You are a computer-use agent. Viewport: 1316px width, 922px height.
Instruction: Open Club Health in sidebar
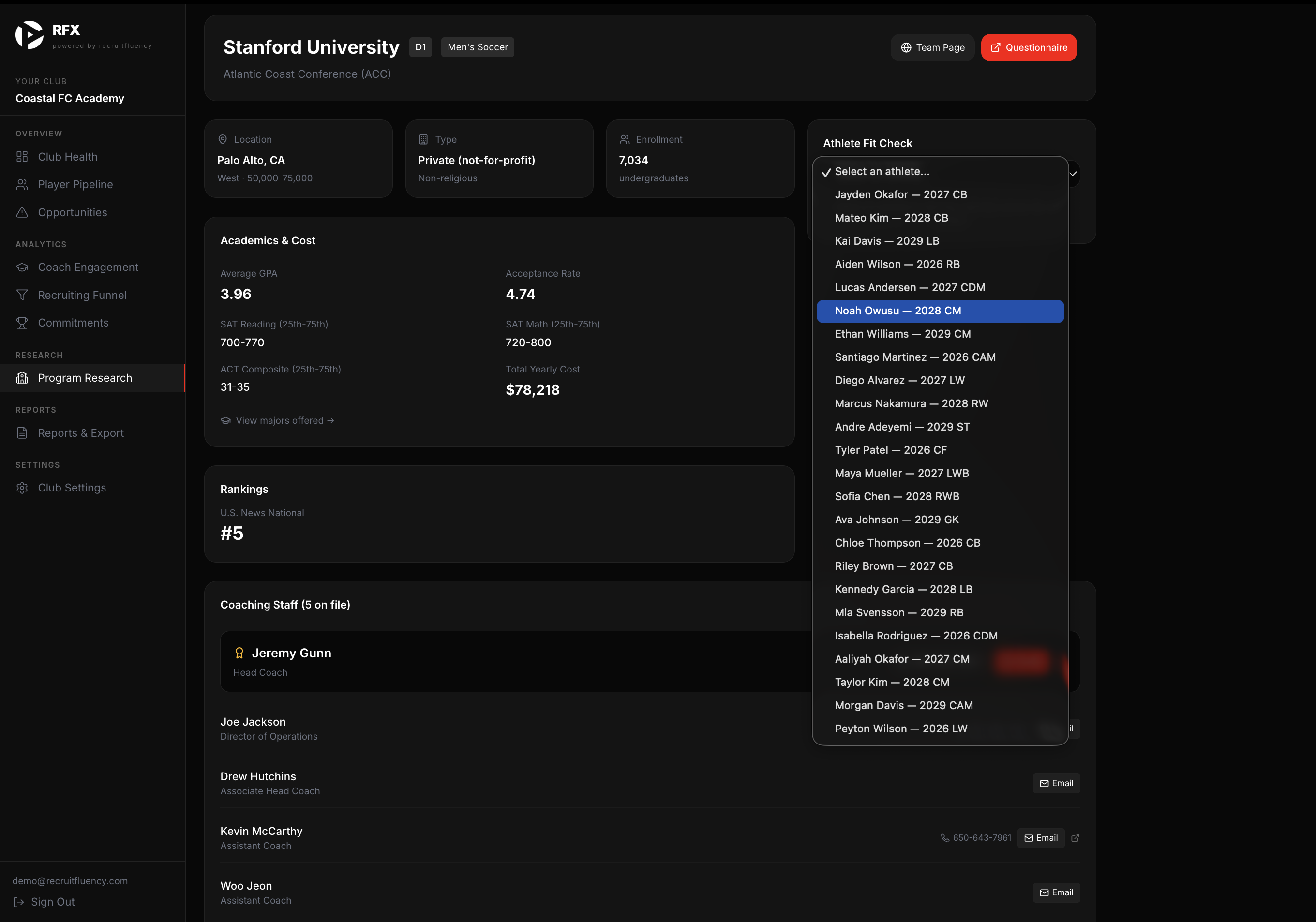pyautogui.click(x=92, y=156)
